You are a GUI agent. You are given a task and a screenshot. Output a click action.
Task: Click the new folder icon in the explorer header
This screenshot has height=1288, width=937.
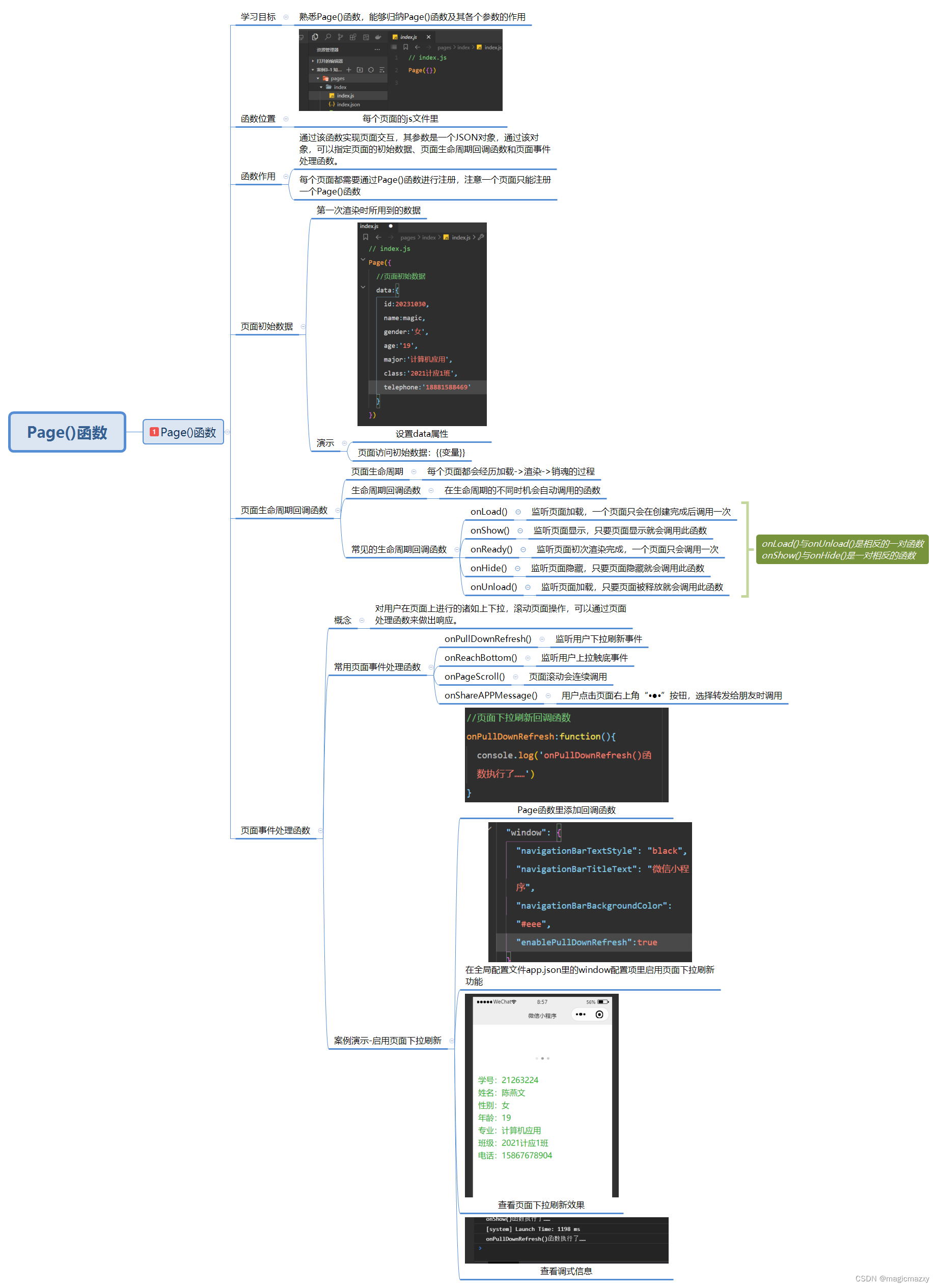click(x=360, y=70)
